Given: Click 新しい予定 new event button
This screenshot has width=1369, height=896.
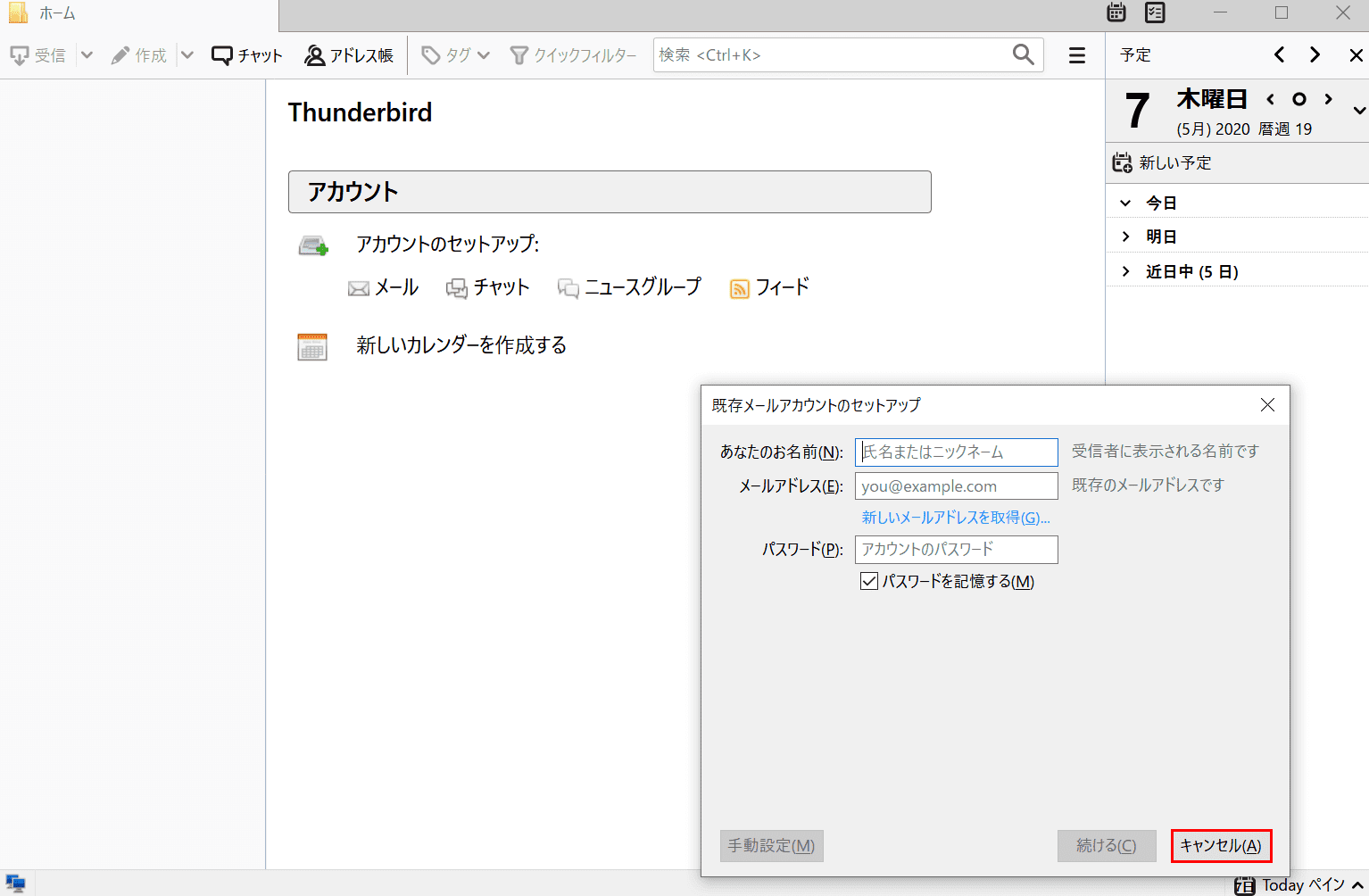Looking at the screenshot, I should (x=1162, y=163).
